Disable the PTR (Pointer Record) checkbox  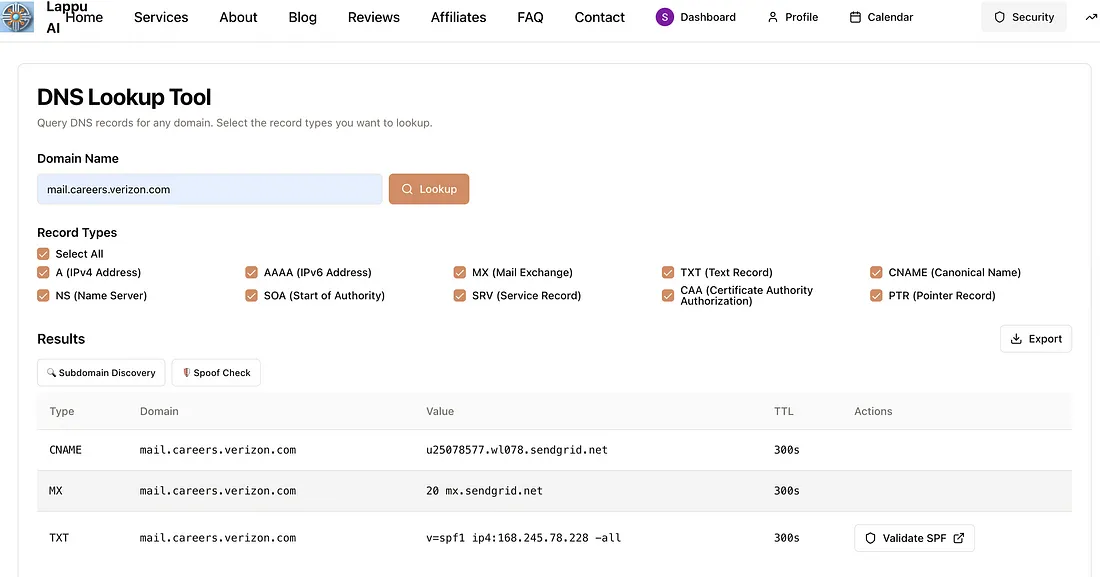point(876,296)
